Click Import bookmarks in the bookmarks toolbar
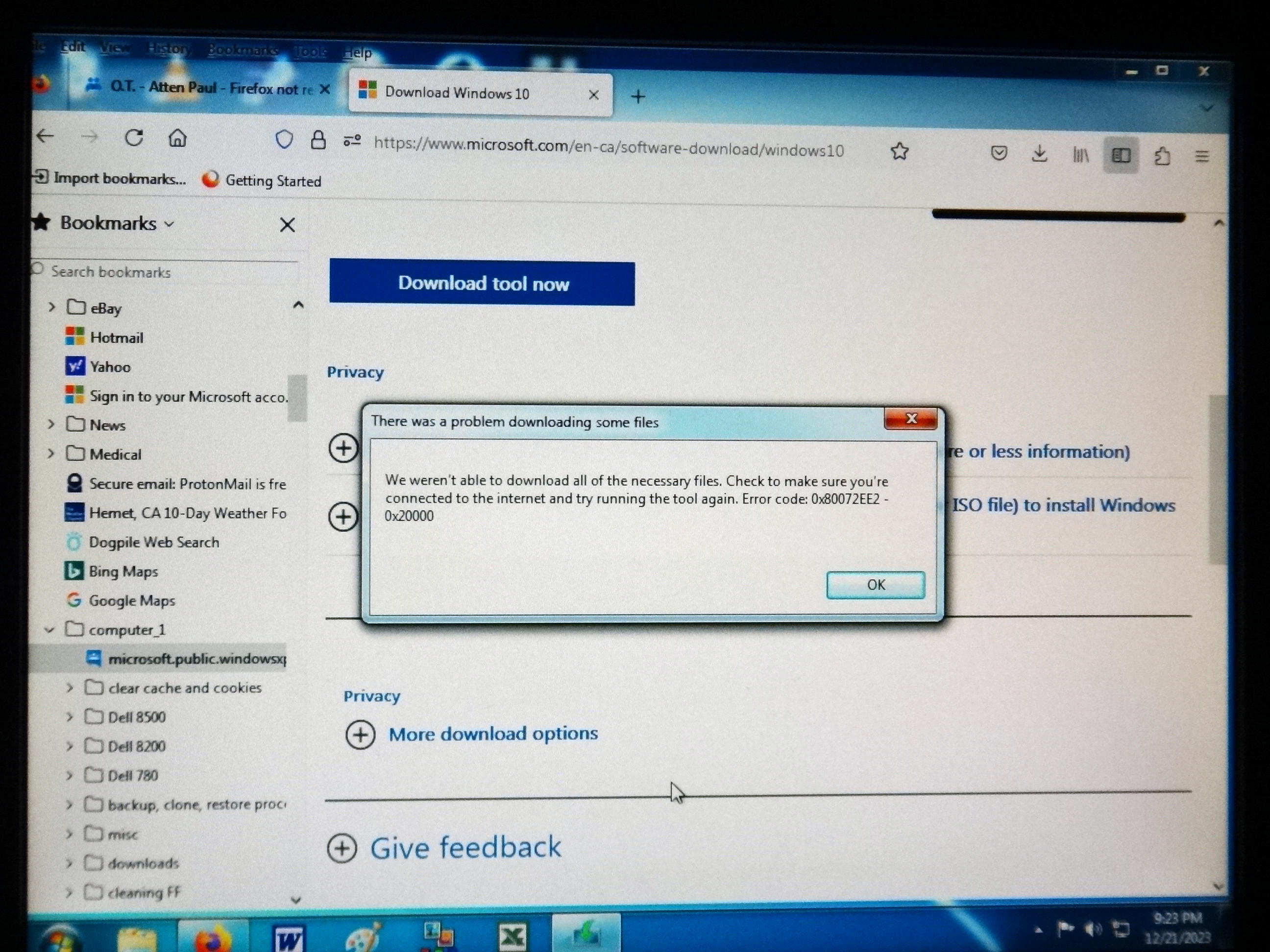Screen dimensions: 1270x952 (110, 178)
